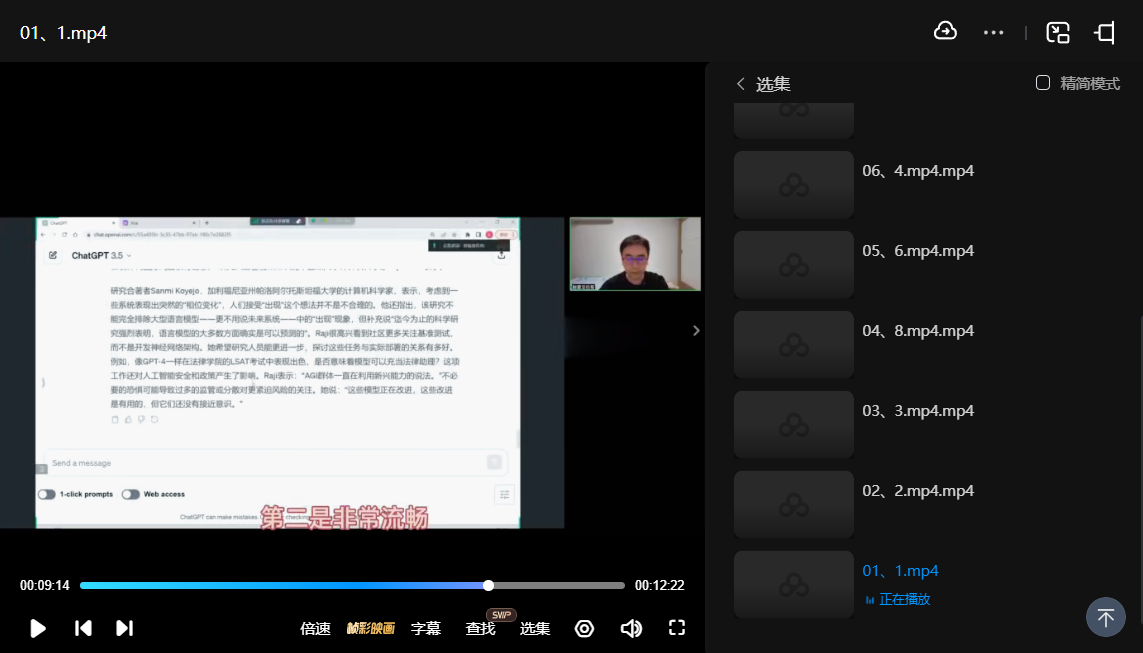Enable the 精简模式 checkbox
This screenshot has height=653, width=1143.
coord(1043,83)
